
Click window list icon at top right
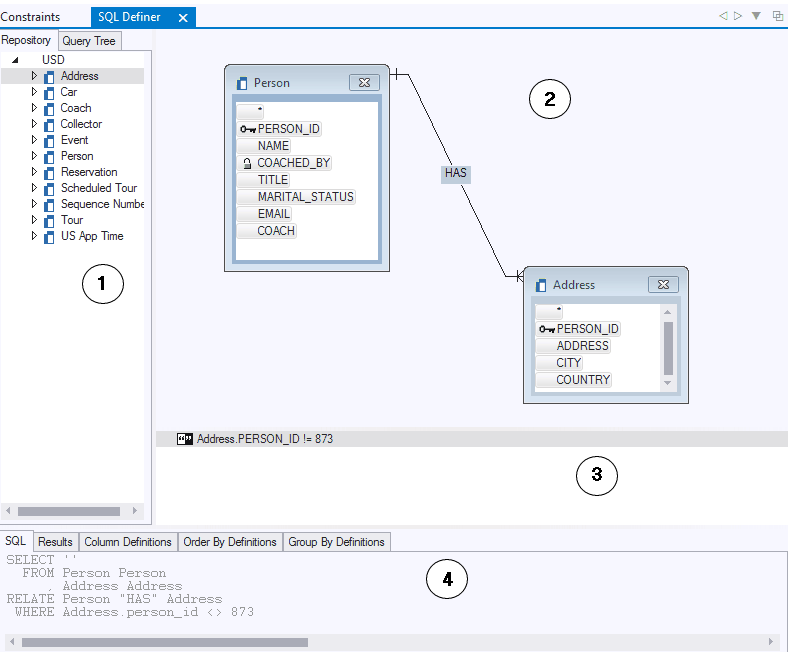pos(778,16)
